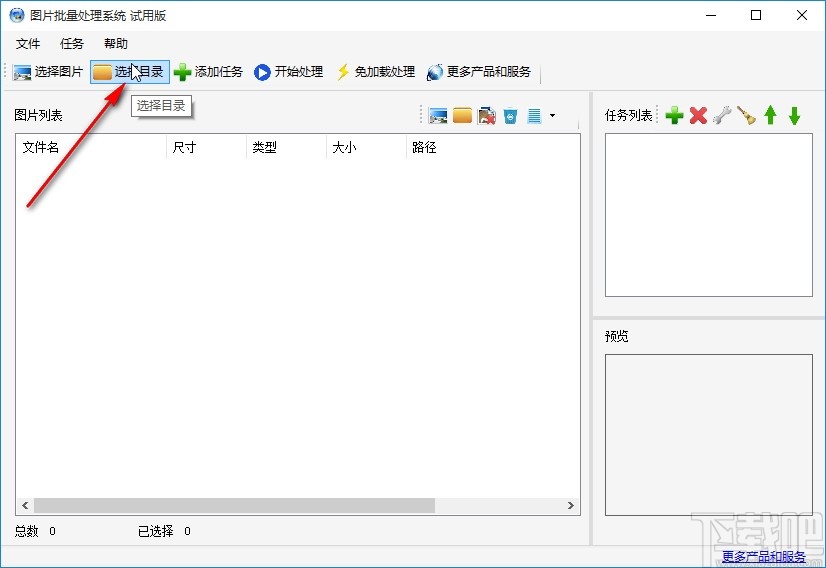This screenshot has height=568, width=826.
Task: Click the 选择目录 folder toolbar button
Action: 130,72
